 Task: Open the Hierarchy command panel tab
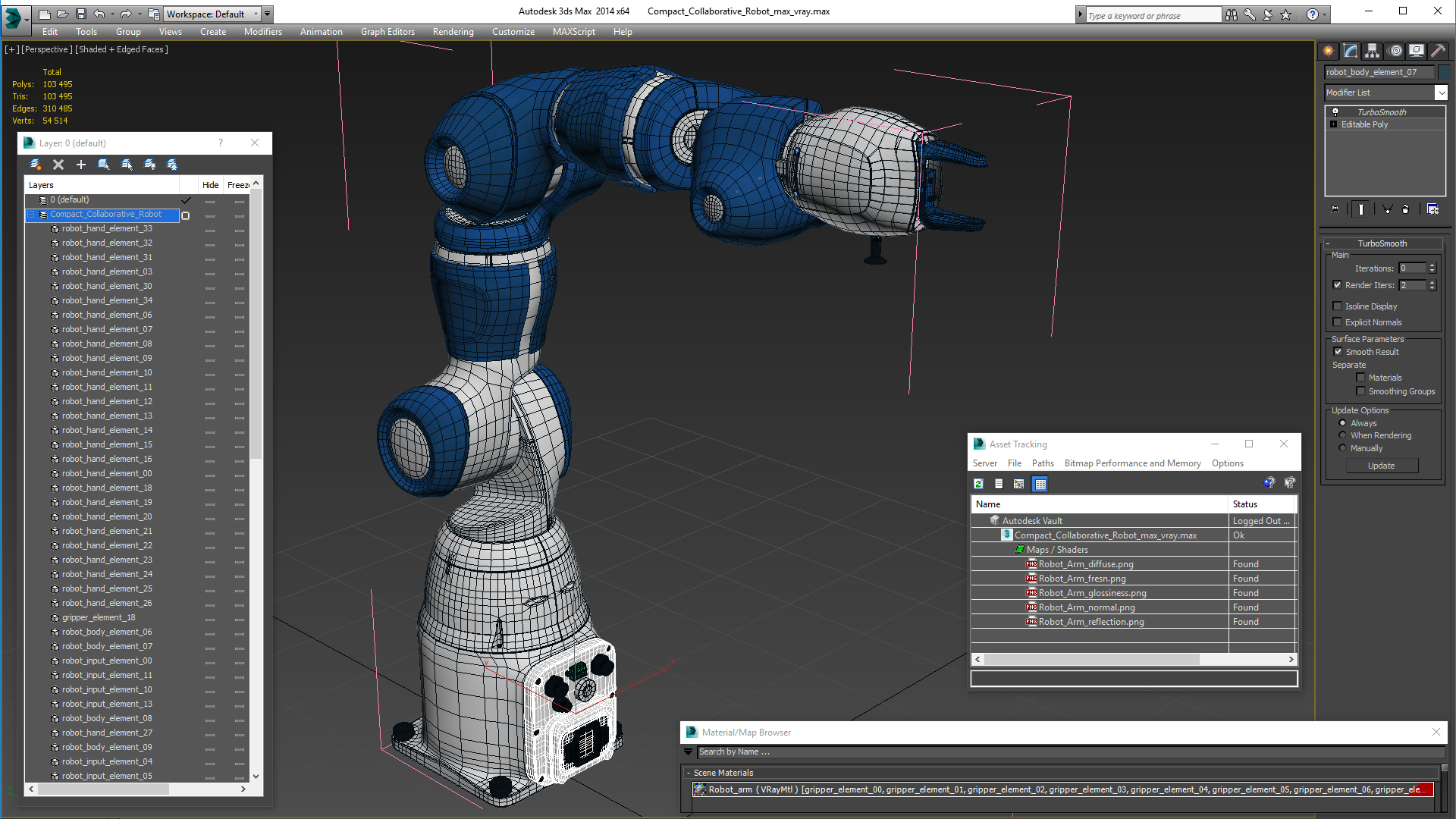click(x=1372, y=51)
